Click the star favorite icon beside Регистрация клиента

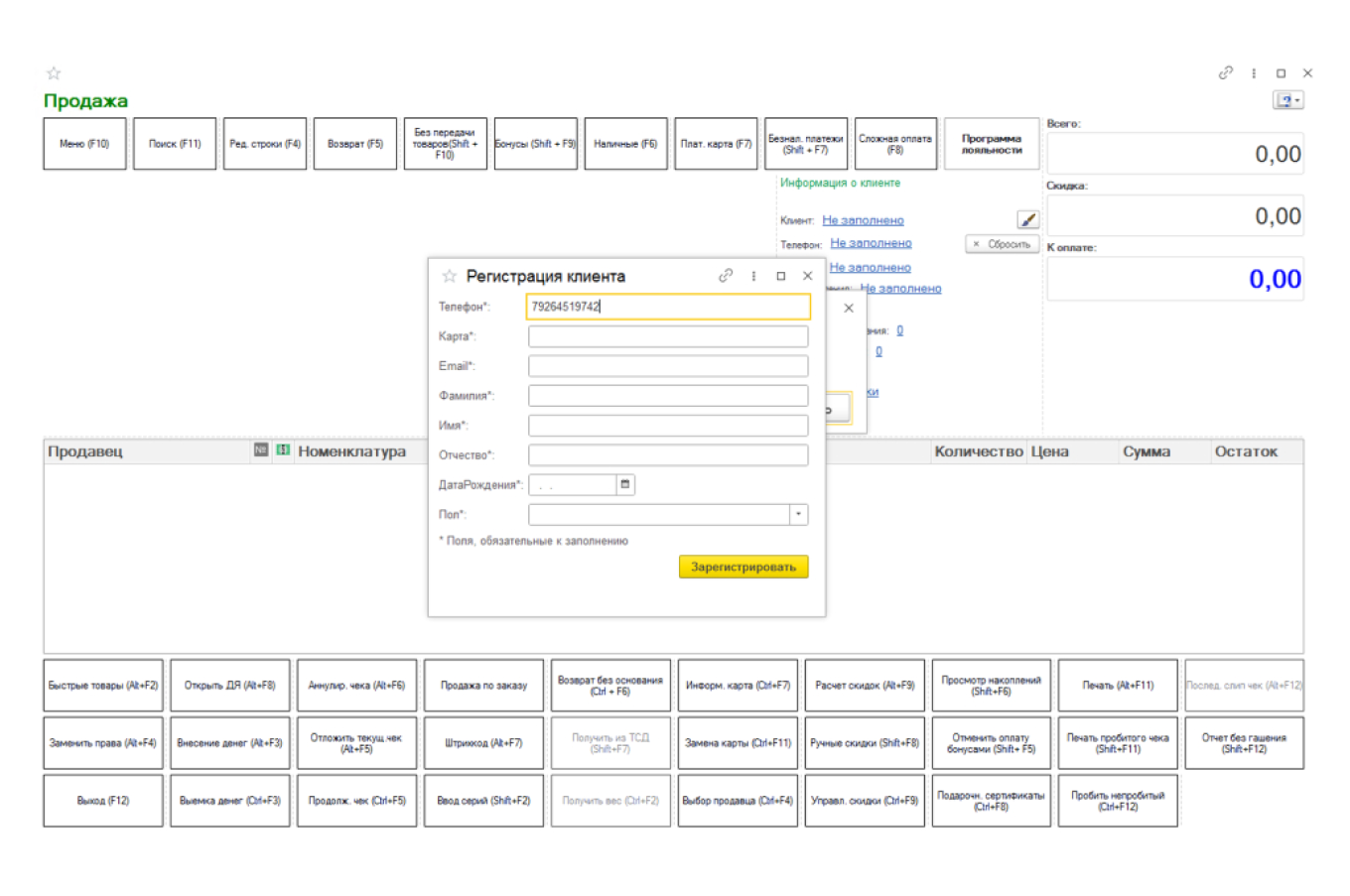(449, 276)
